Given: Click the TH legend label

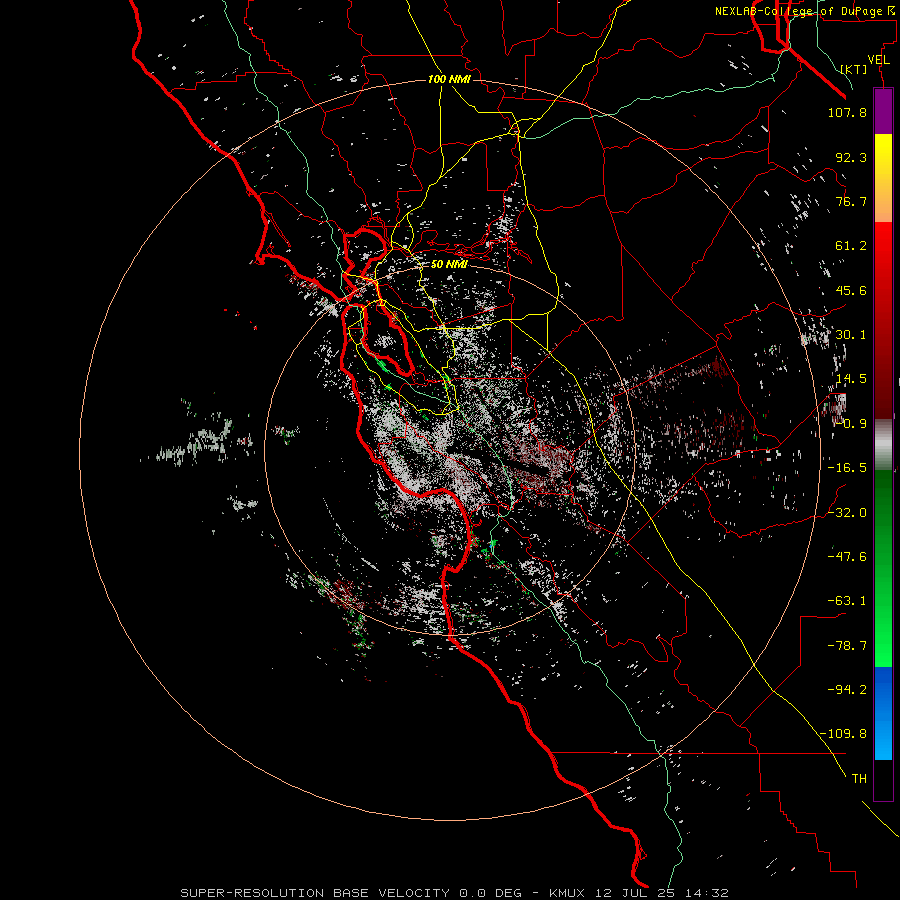Looking at the screenshot, I should [859, 778].
